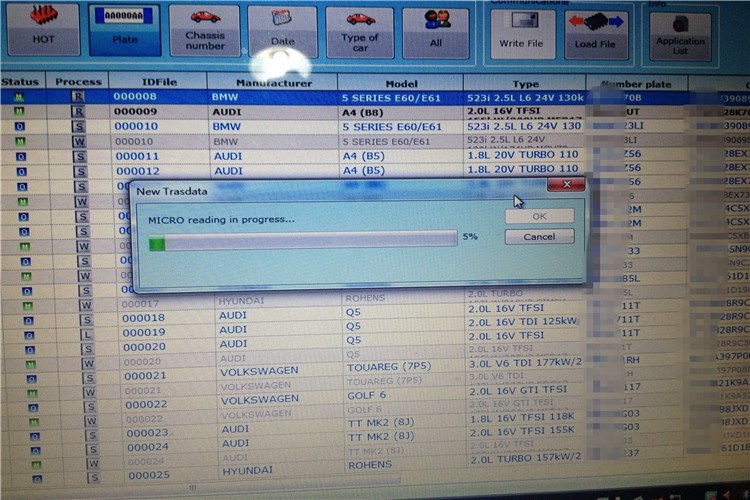Open the Write File function
The width and height of the screenshot is (750, 500).
click(521, 34)
